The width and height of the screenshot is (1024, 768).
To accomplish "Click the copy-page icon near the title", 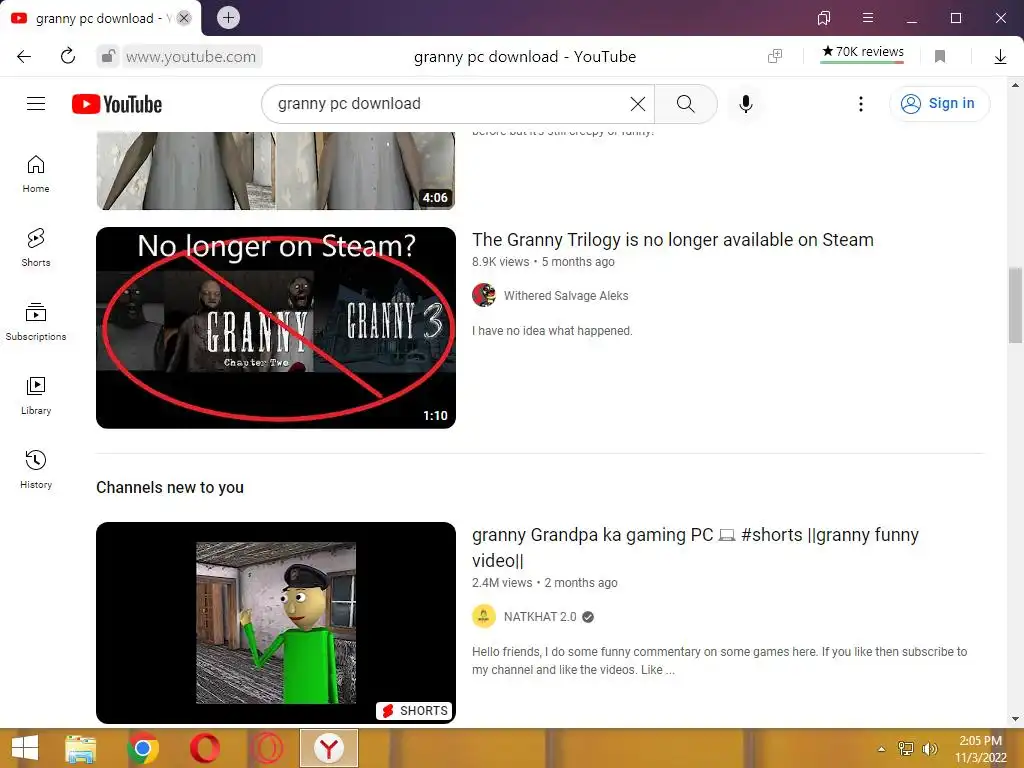I will point(775,56).
